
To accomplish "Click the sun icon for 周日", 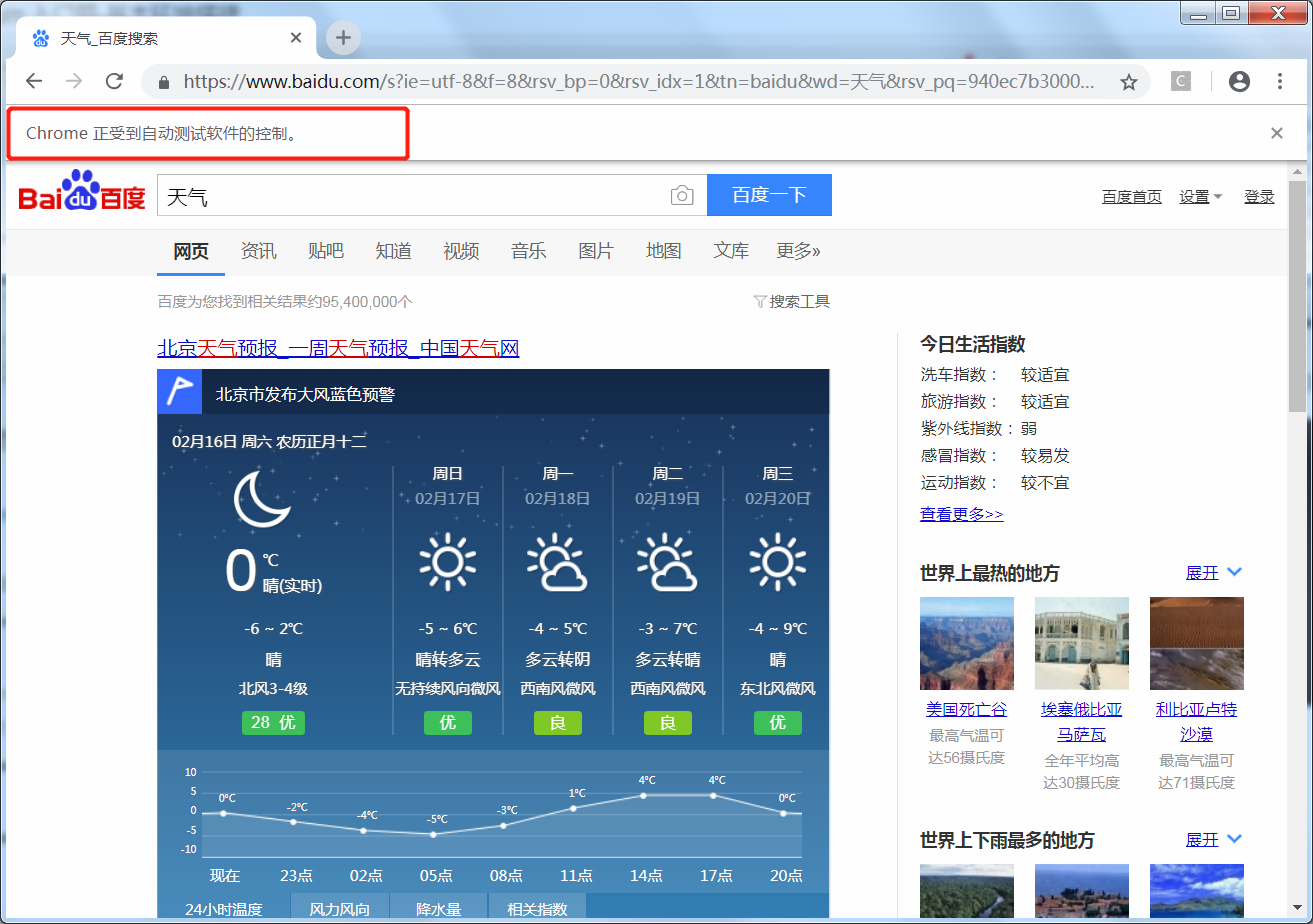I will (448, 562).
